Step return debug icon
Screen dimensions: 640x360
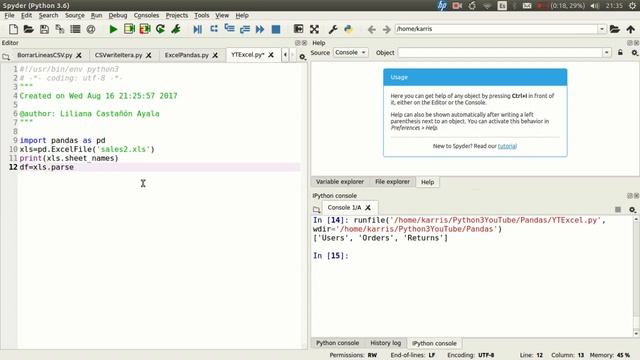pos(245,29)
